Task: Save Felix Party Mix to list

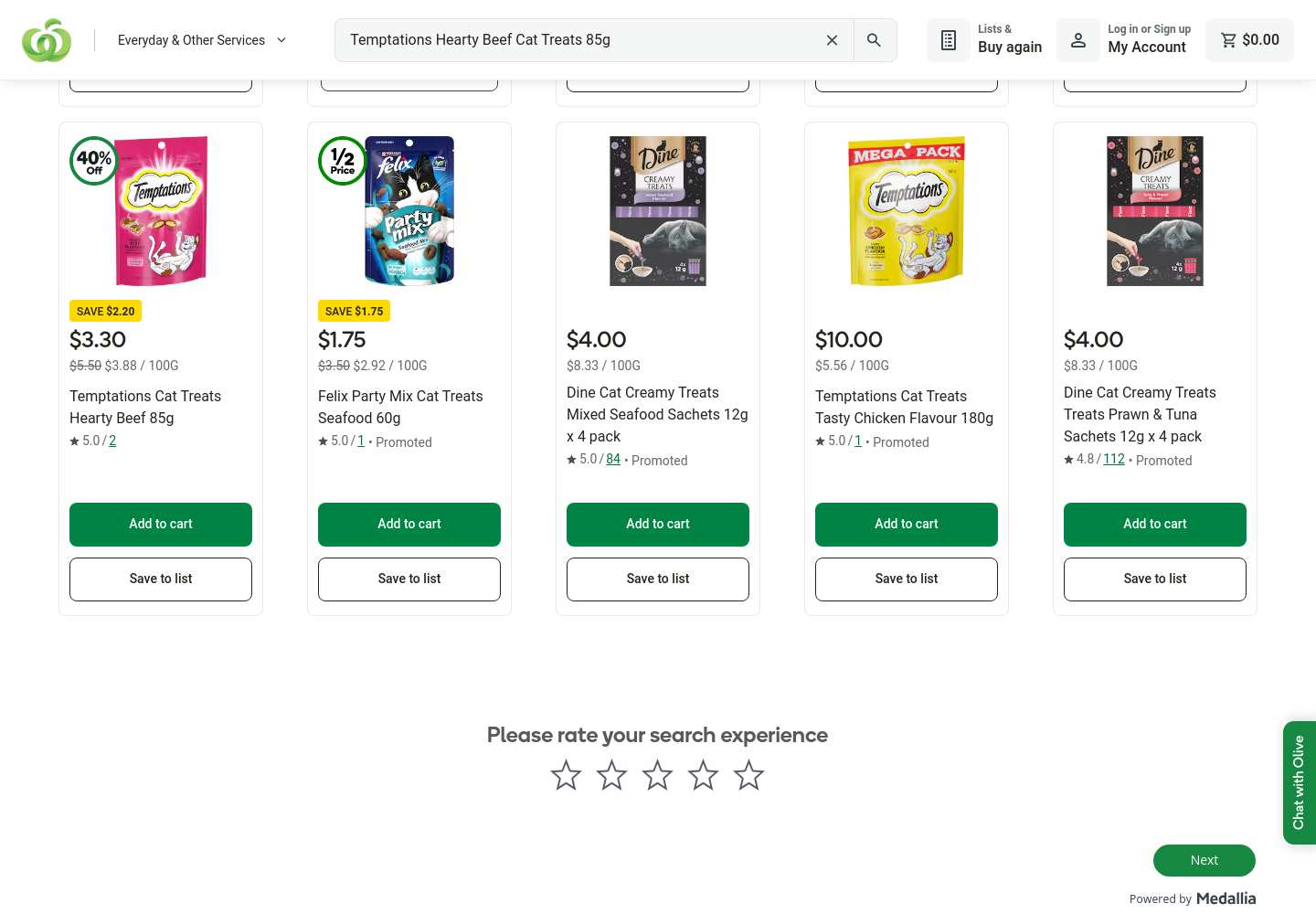Action: (x=409, y=579)
